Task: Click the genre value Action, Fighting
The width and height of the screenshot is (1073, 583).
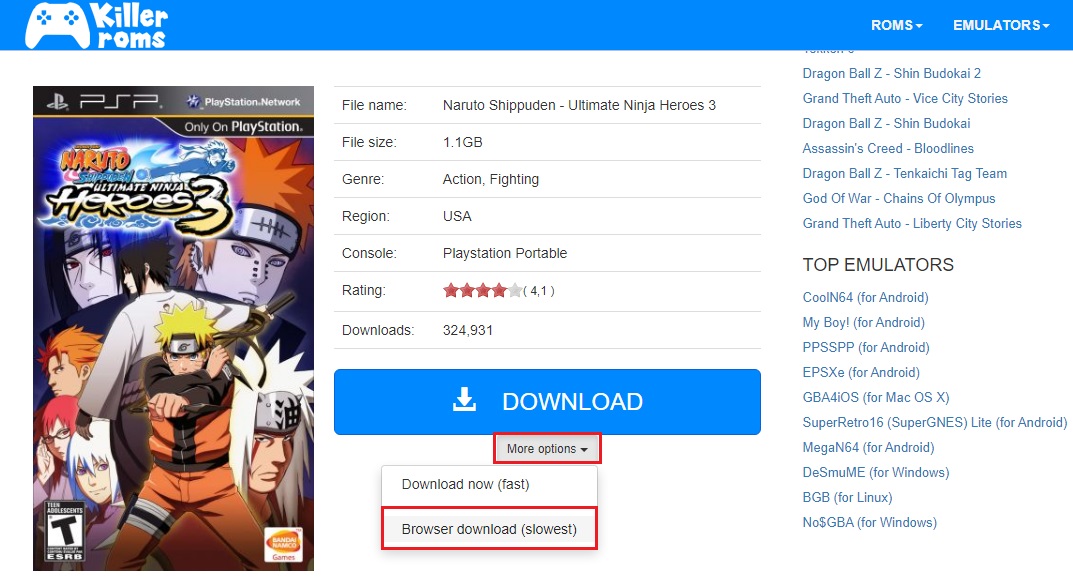Action: tap(491, 179)
